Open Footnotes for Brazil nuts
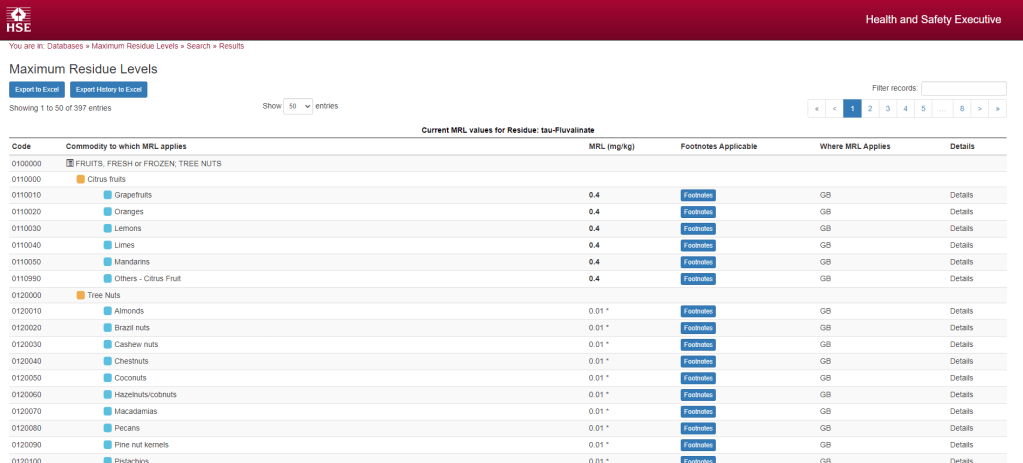 [x=698, y=328]
